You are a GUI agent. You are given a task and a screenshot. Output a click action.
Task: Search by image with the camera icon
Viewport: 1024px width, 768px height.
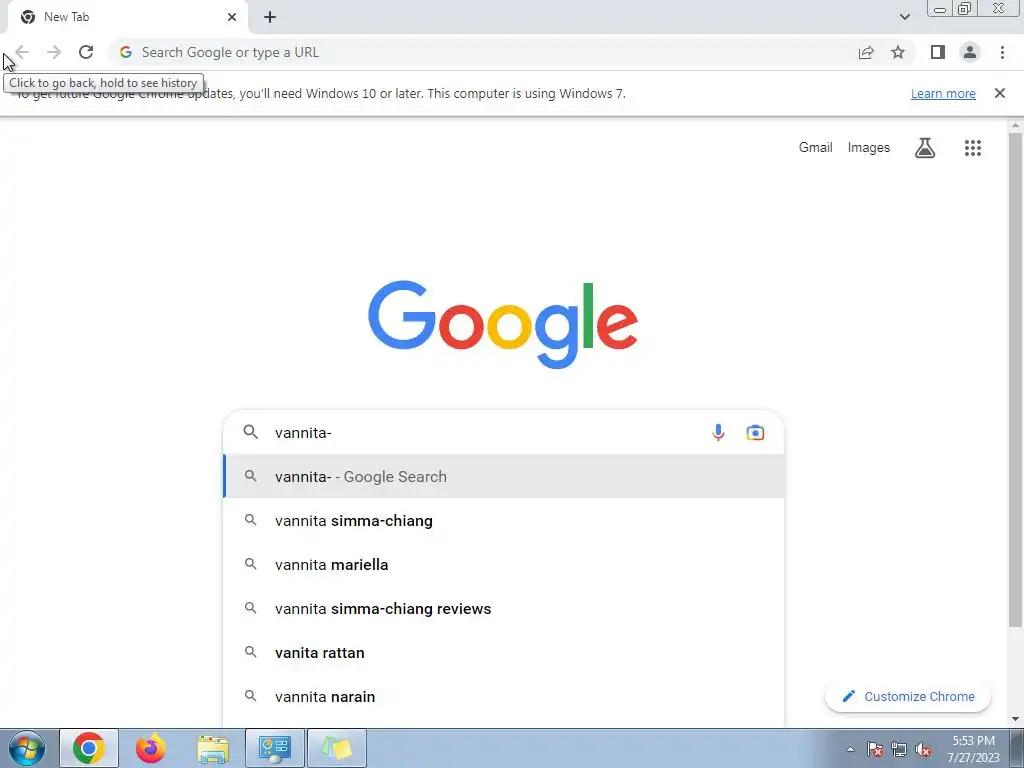point(755,432)
